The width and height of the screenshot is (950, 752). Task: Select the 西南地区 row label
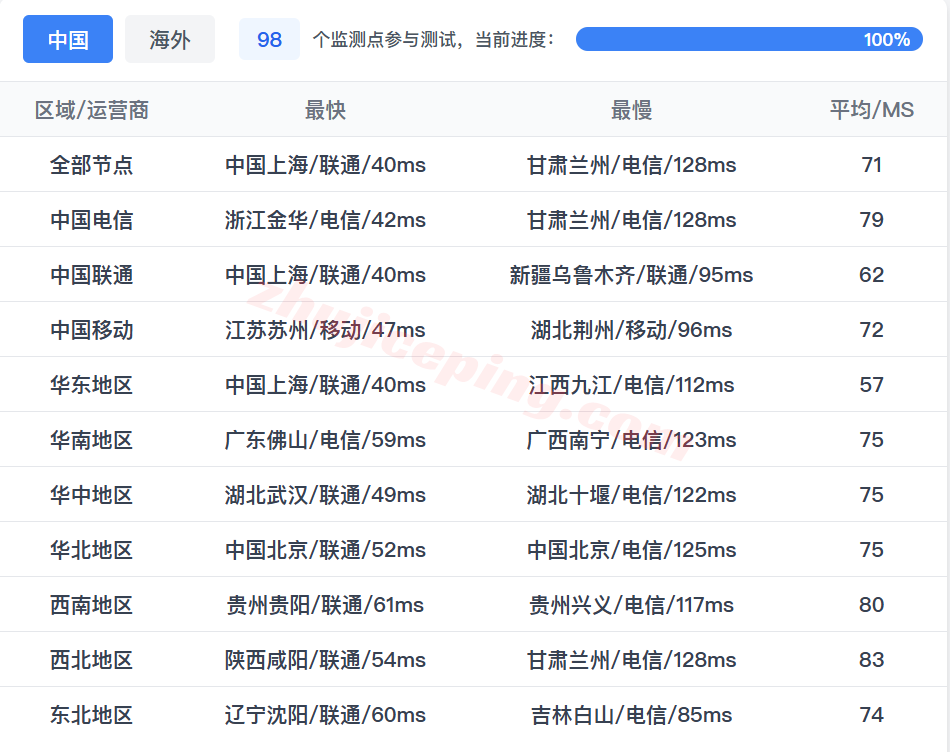pyautogui.click(x=91, y=605)
